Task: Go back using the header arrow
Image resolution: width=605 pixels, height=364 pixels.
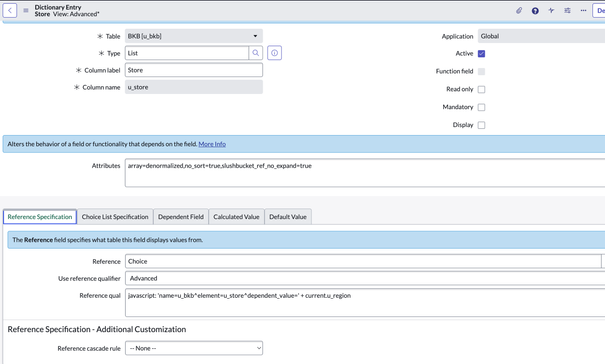Action: (10, 10)
